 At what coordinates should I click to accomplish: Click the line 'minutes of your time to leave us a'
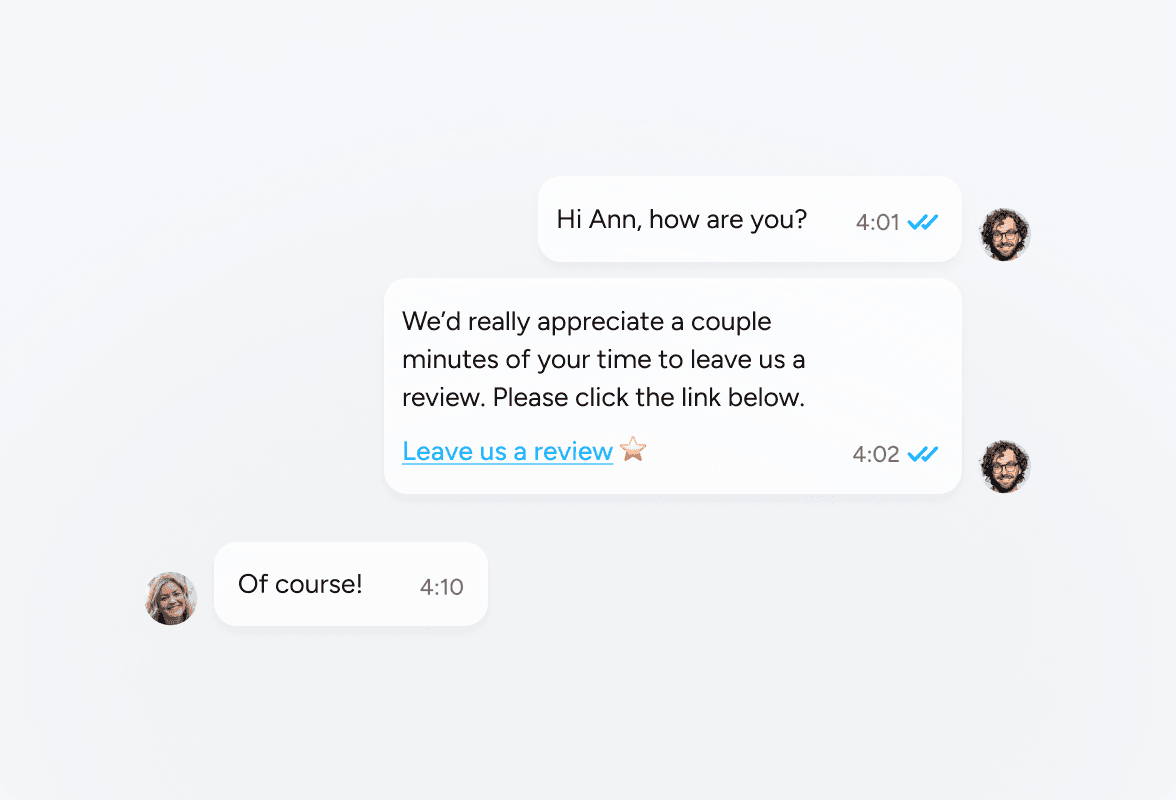tap(604, 359)
